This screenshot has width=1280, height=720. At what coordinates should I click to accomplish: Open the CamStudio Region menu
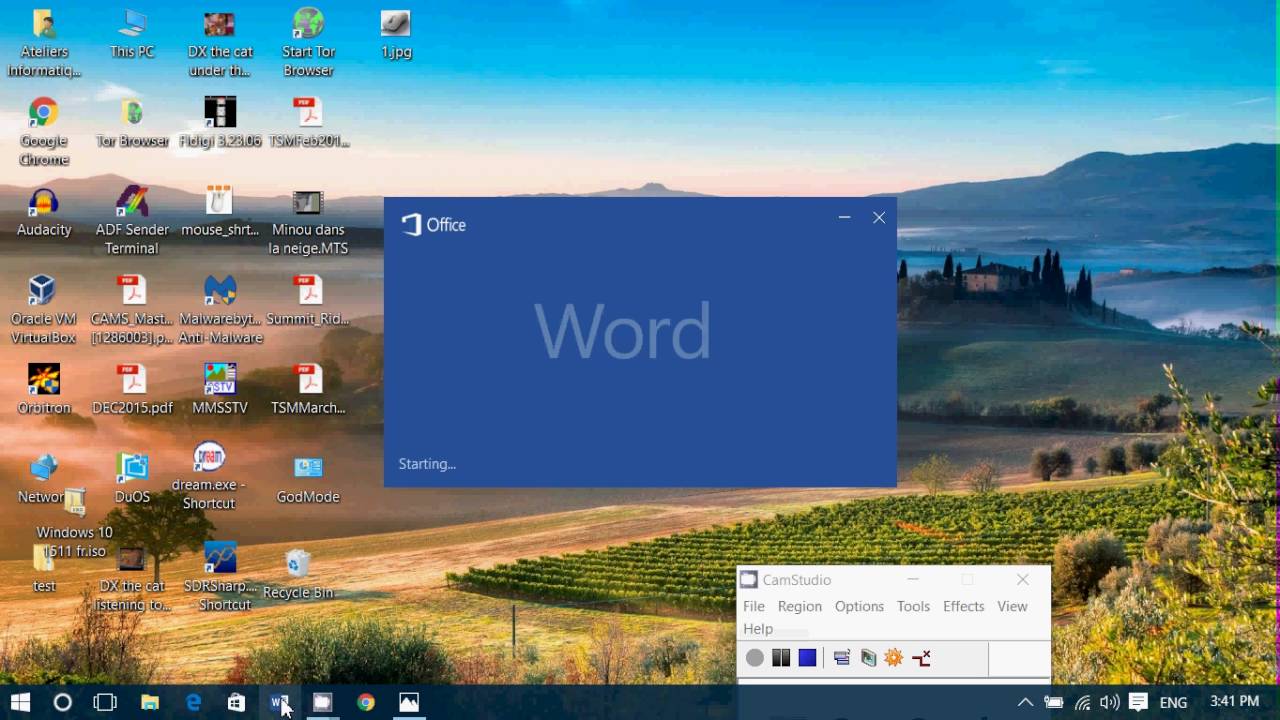(800, 606)
